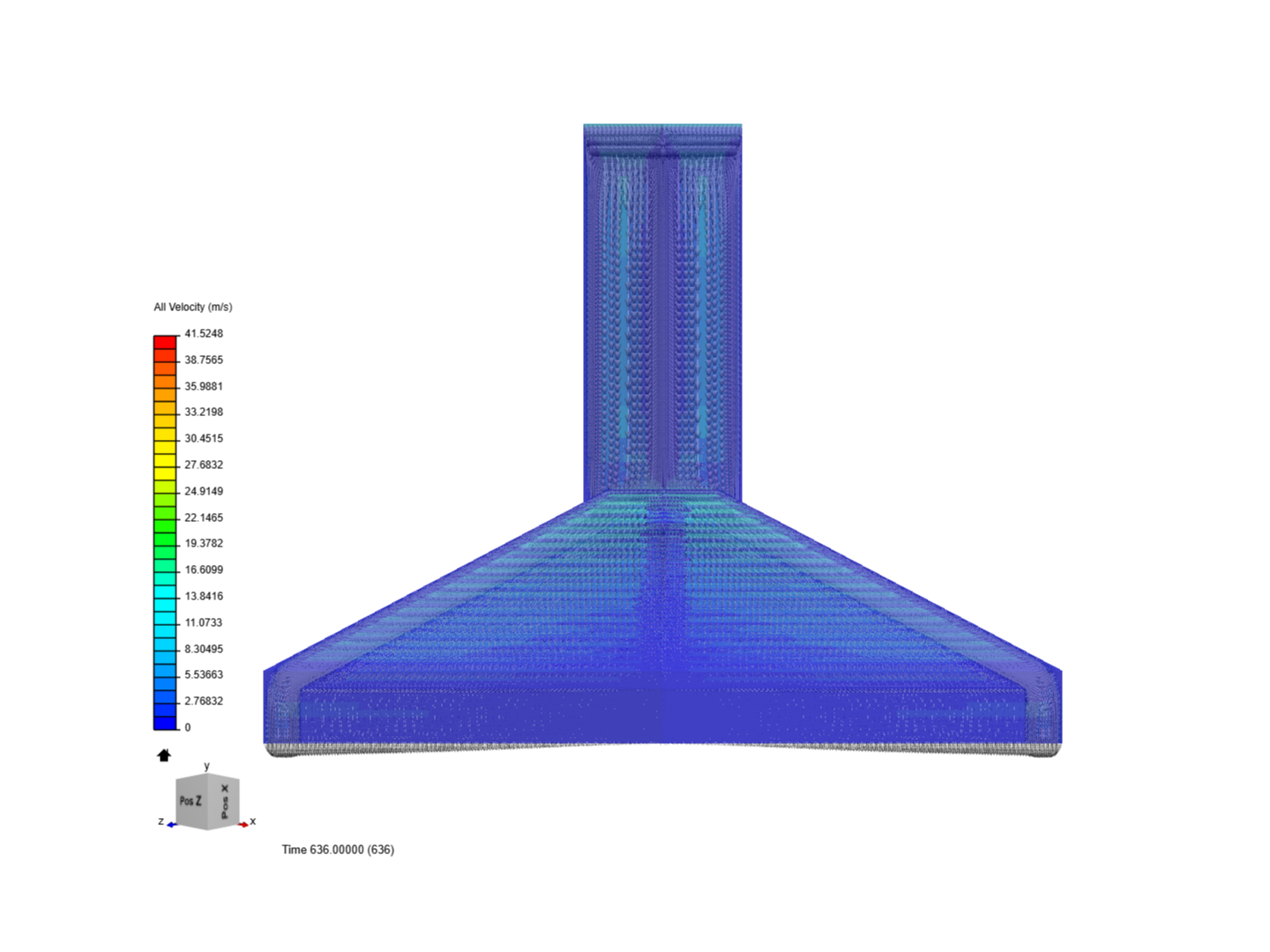Click the legend value 13.8416
The image size is (1270, 952).
(x=204, y=596)
